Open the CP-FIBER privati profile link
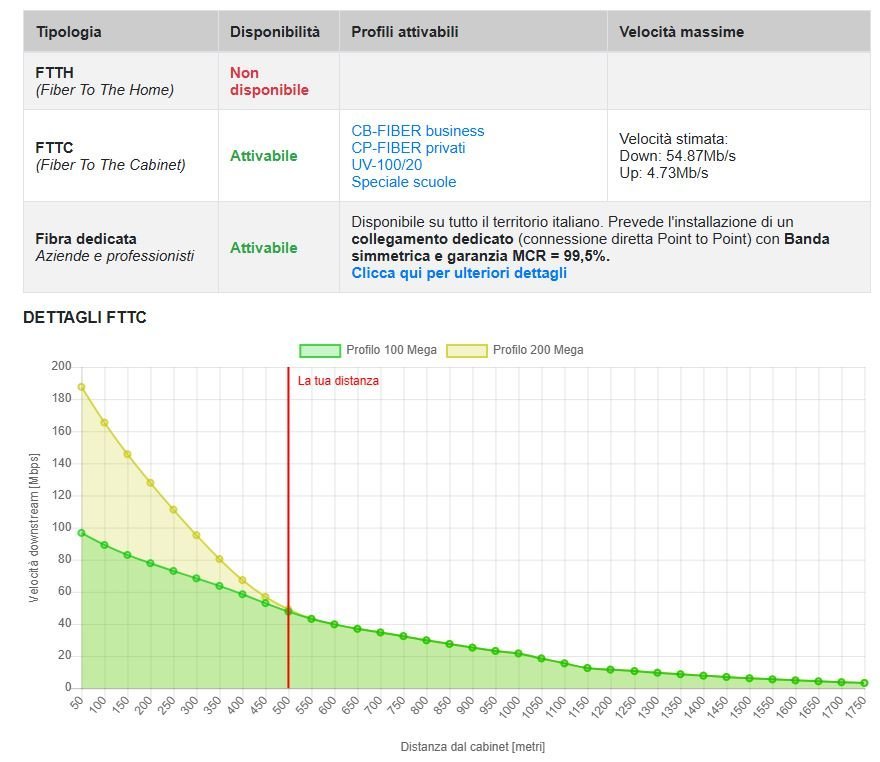This screenshot has width=880, height=762. (408, 148)
